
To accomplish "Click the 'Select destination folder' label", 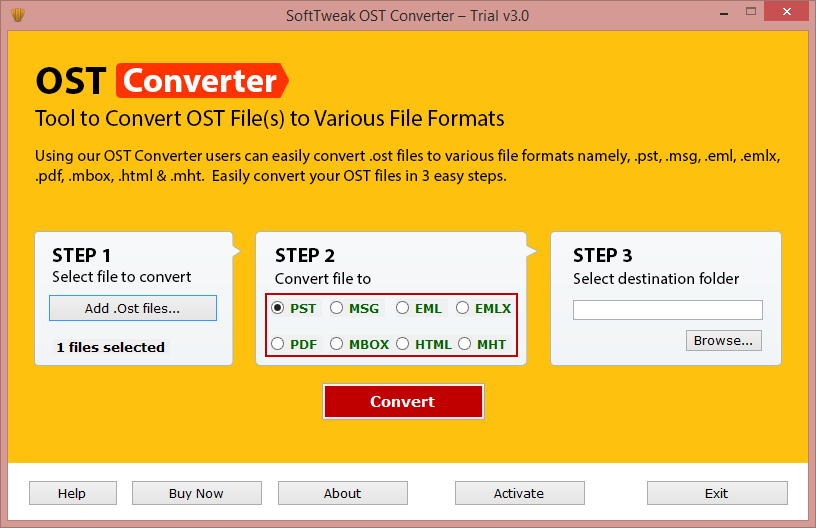I will click(656, 279).
